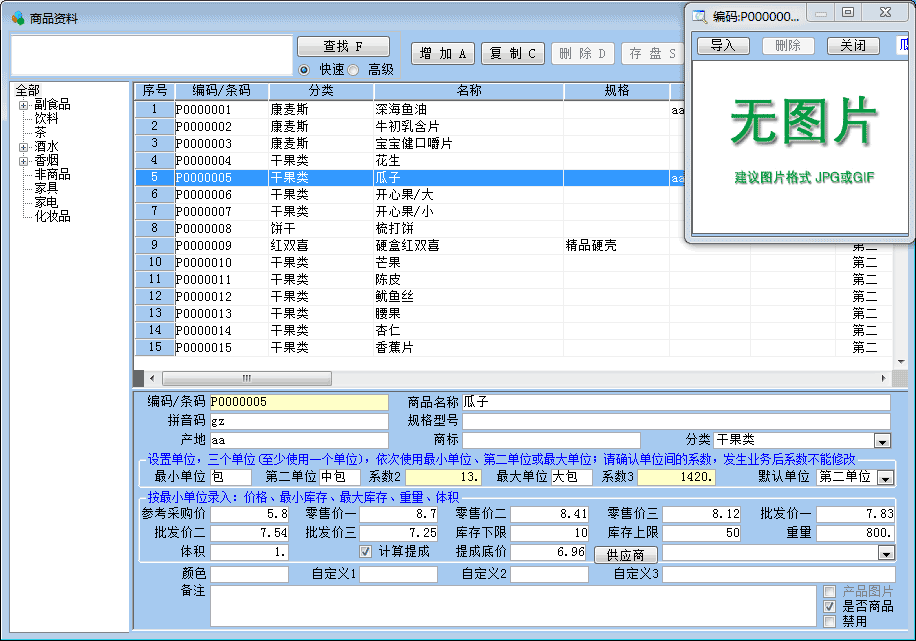Uncheck the 是否商品 checkbox
Image resolution: width=916 pixels, height=641 pixels.
(x=829, y=607)
